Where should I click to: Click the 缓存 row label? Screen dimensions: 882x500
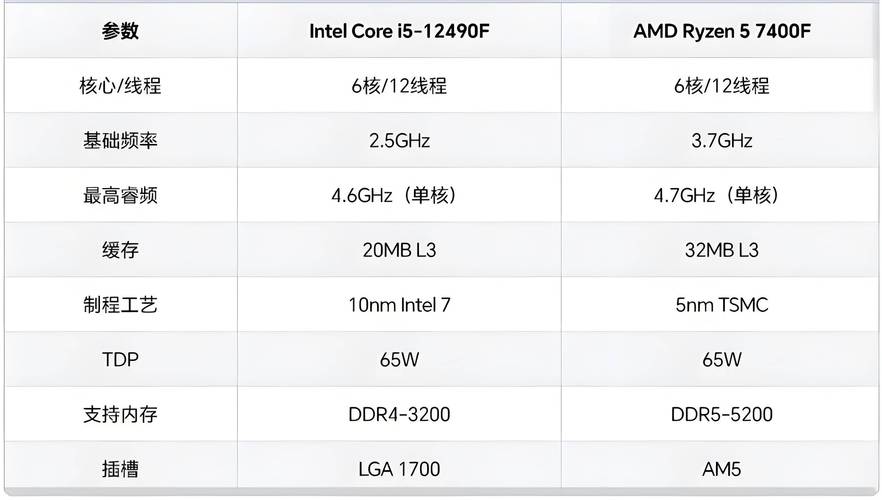pos(120,250)
